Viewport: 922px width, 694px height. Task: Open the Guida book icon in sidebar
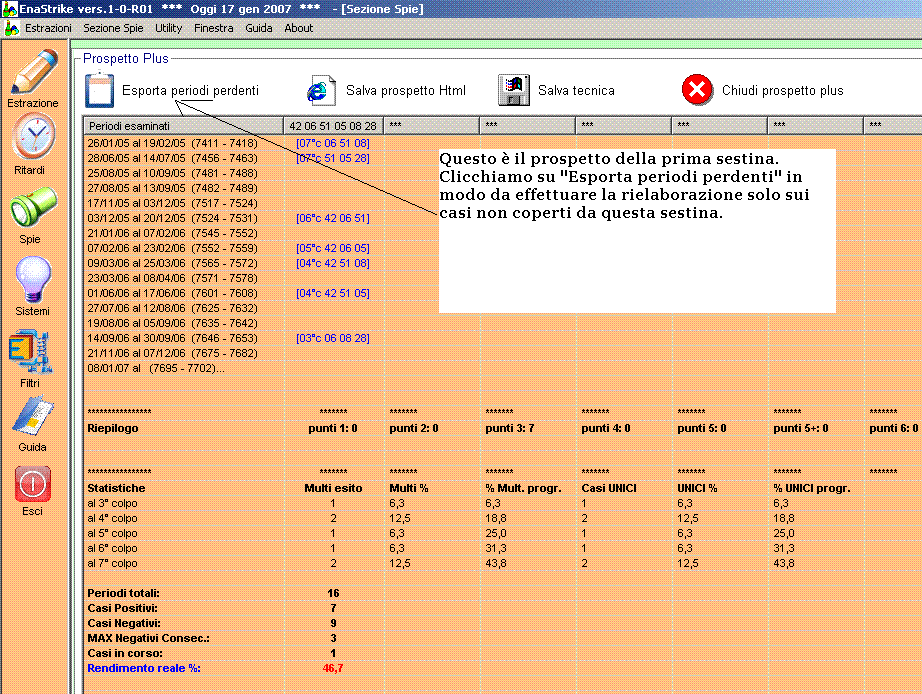[x=33, y=416]
